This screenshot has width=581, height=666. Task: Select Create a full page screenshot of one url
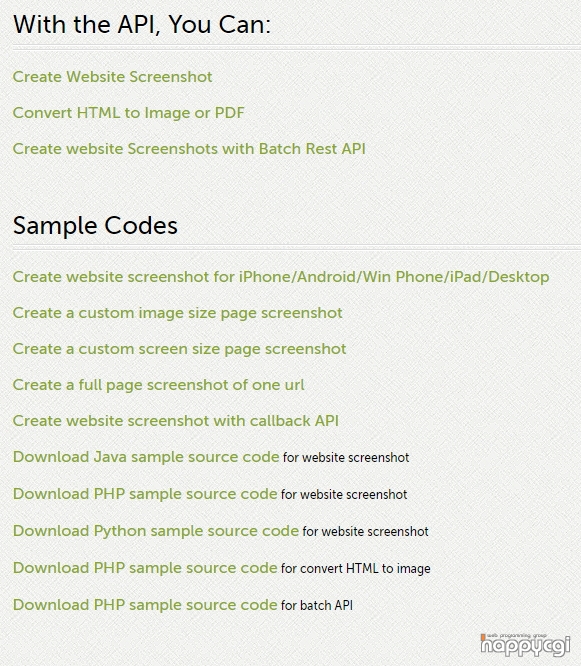158,385
